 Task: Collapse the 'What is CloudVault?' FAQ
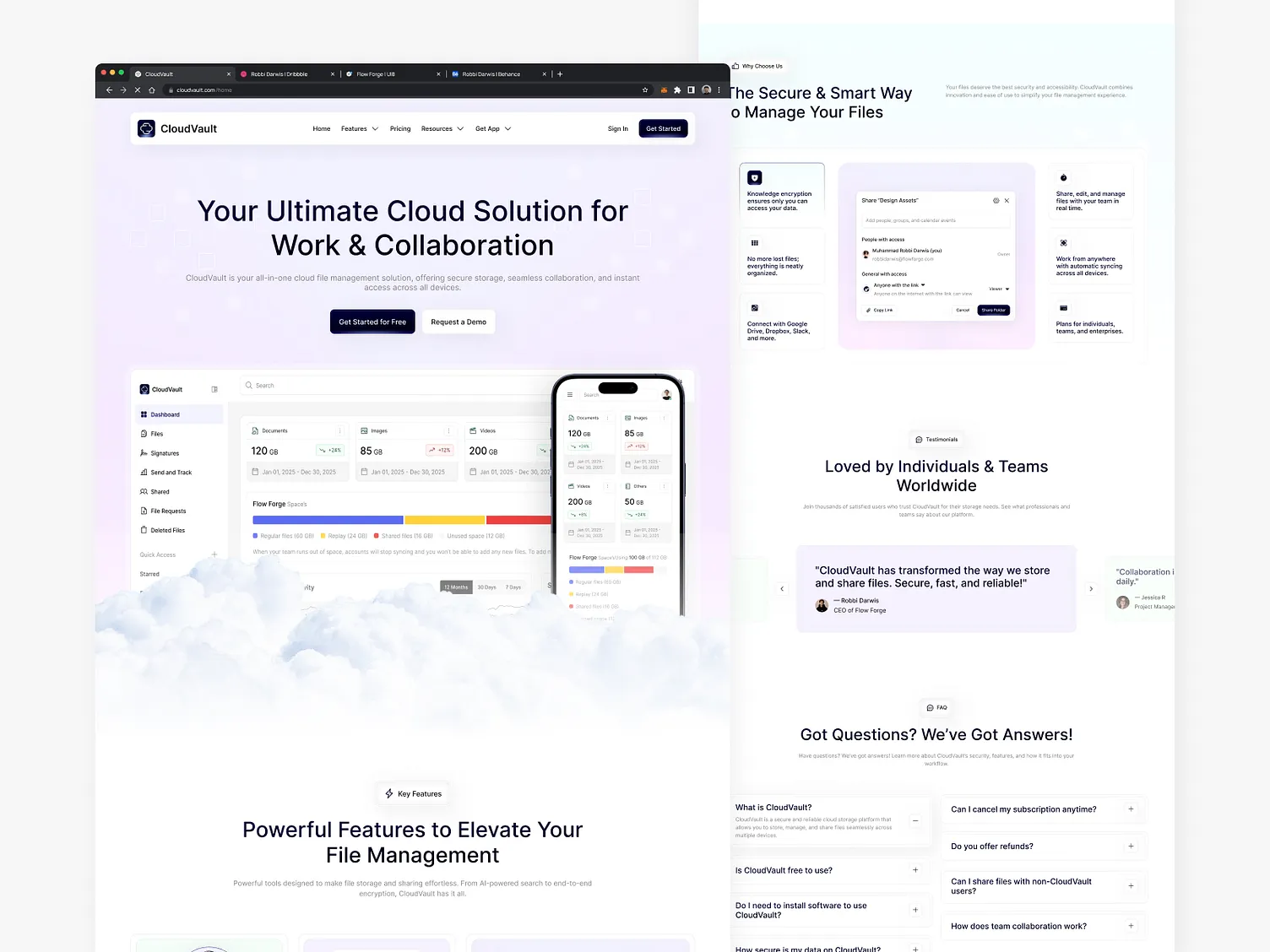coord(915,820)
